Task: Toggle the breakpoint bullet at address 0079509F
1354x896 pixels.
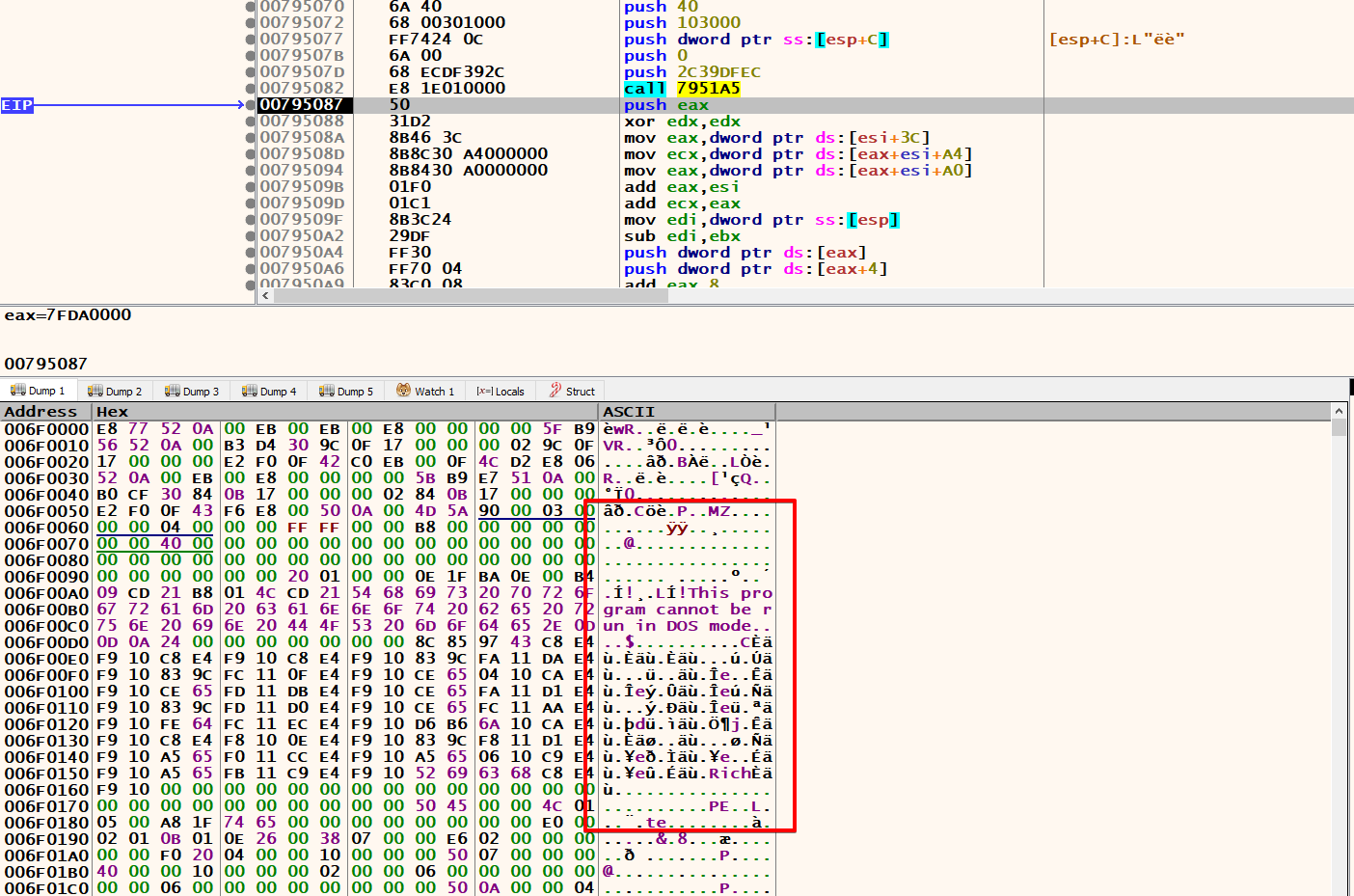Action: (x=252, y=220)
